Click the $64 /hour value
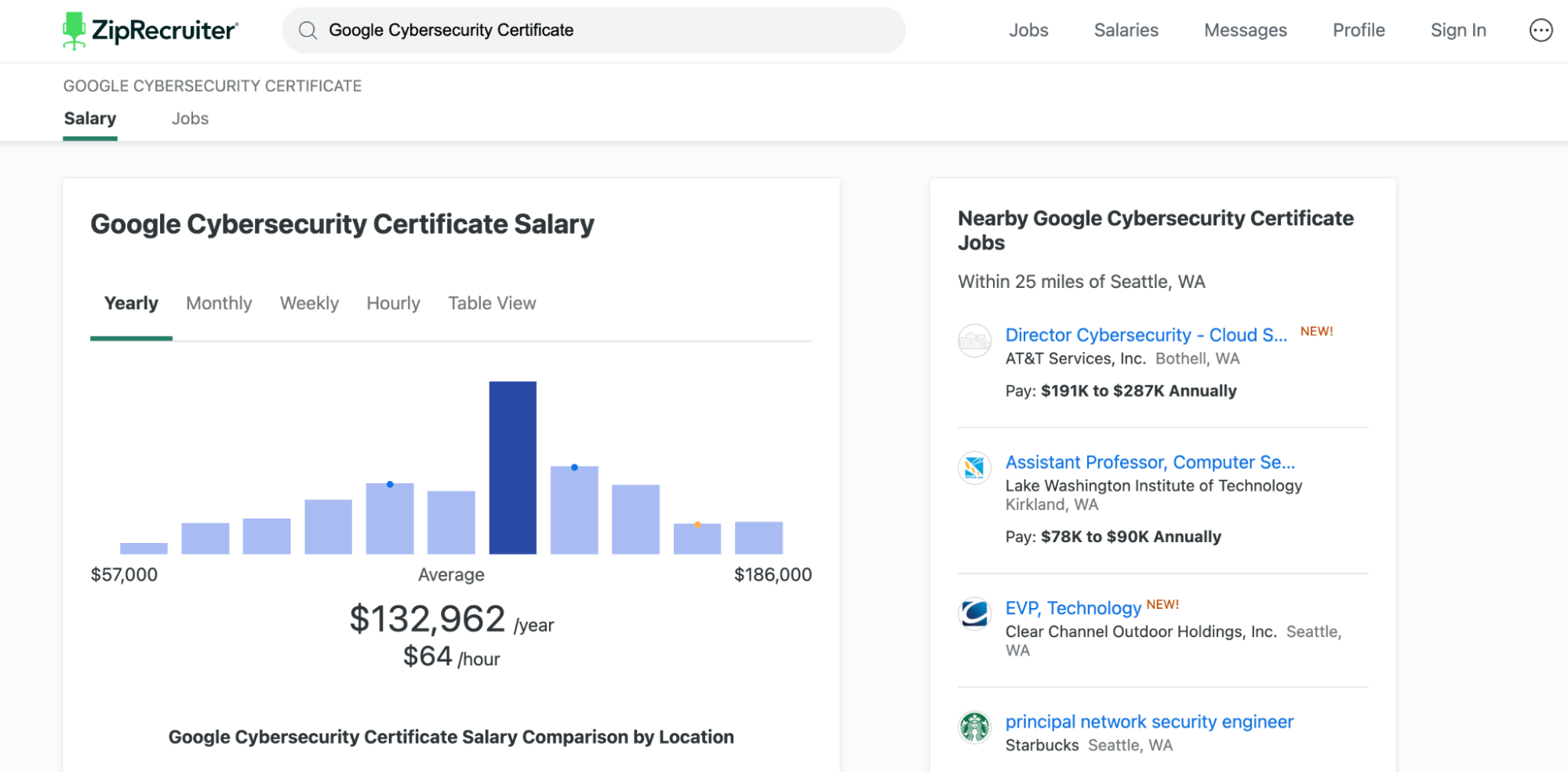 451,657
